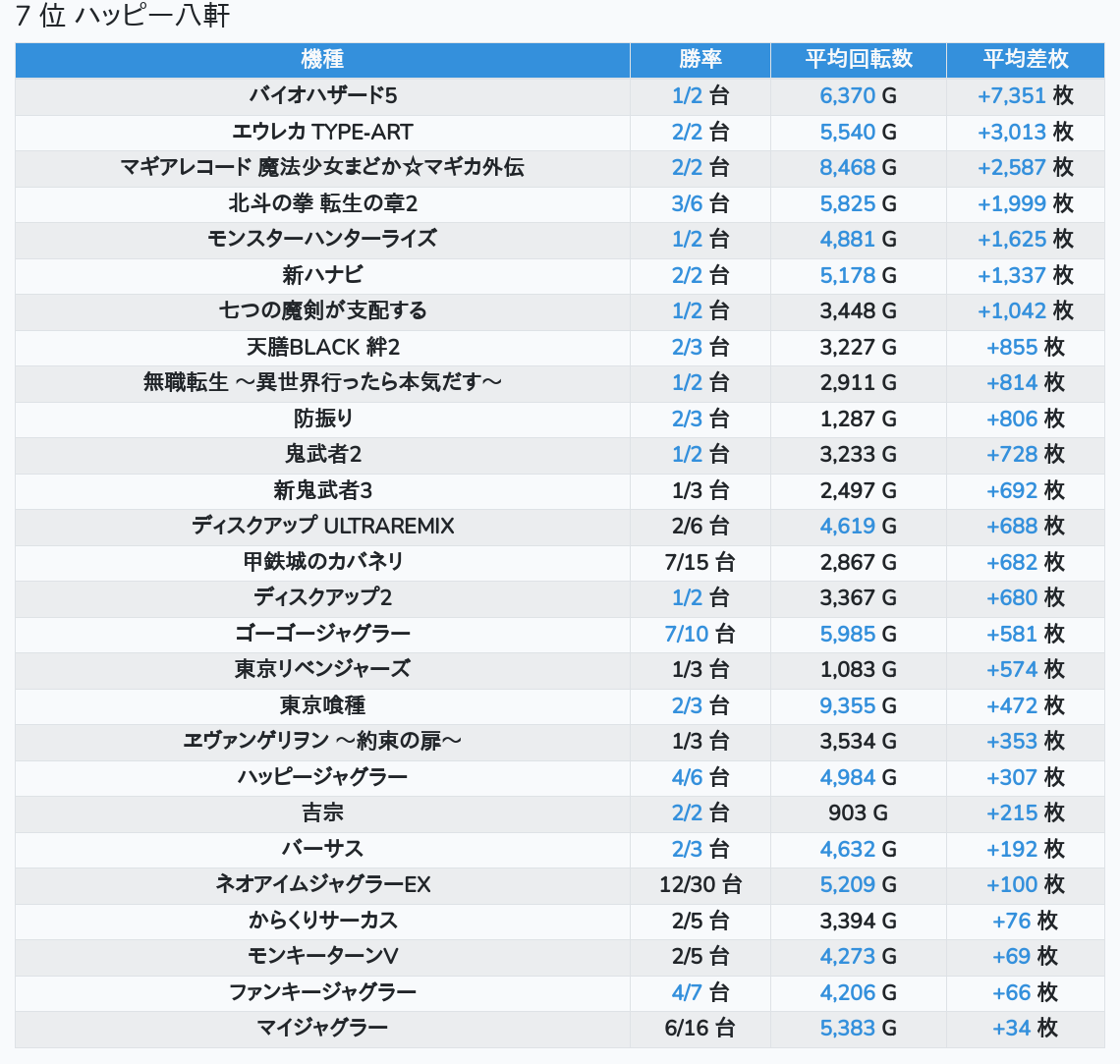The image size is (1120, 1064).
Task: Click the +34 枚 average difference value
Action: click(1025, 1028)
